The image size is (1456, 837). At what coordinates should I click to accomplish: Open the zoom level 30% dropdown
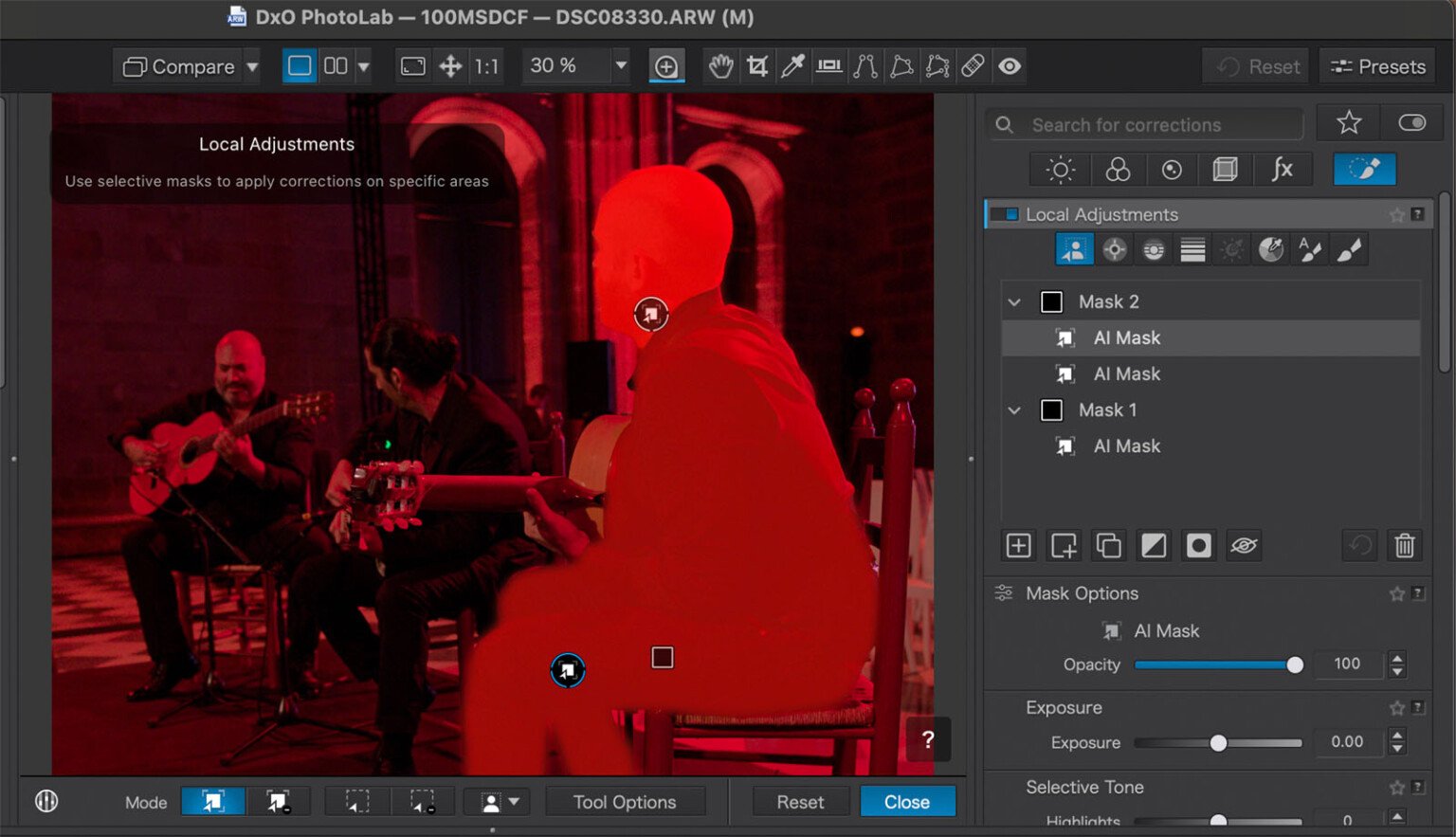point(619,65)
